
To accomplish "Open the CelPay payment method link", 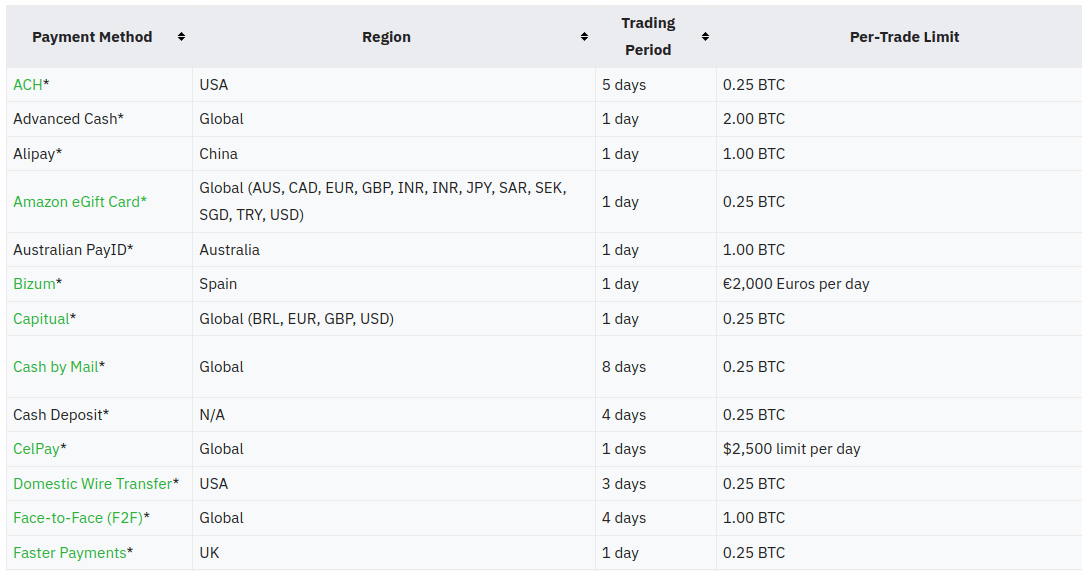I will click(x=36, y=449).
